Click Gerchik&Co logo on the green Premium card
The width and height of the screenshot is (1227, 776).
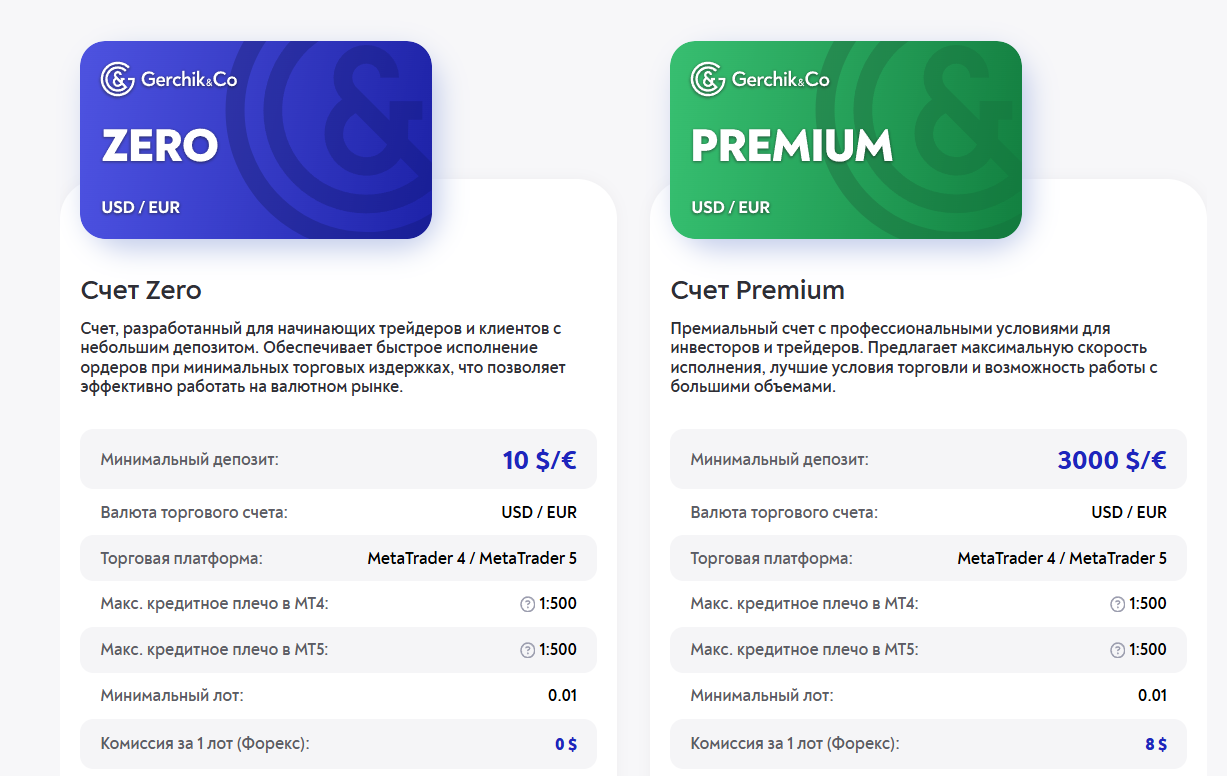tap(760, 79)
